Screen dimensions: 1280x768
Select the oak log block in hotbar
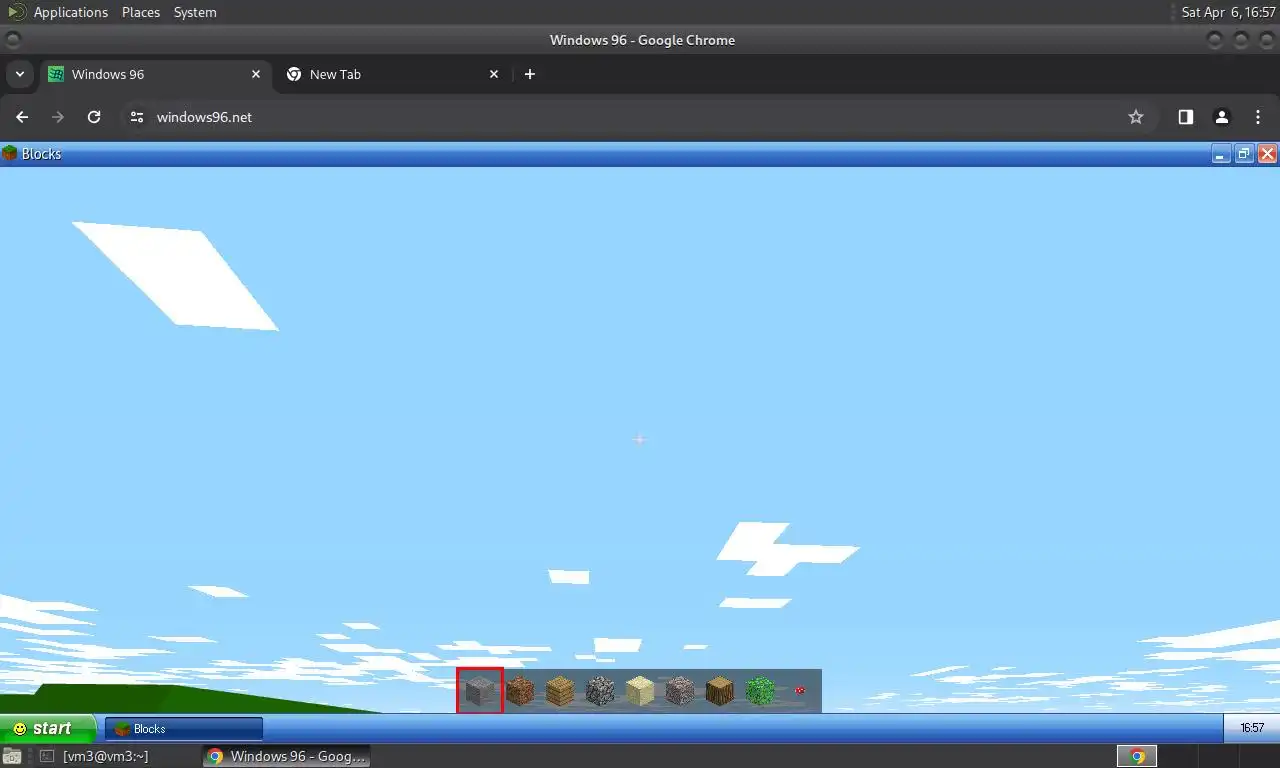click(720, 691)
